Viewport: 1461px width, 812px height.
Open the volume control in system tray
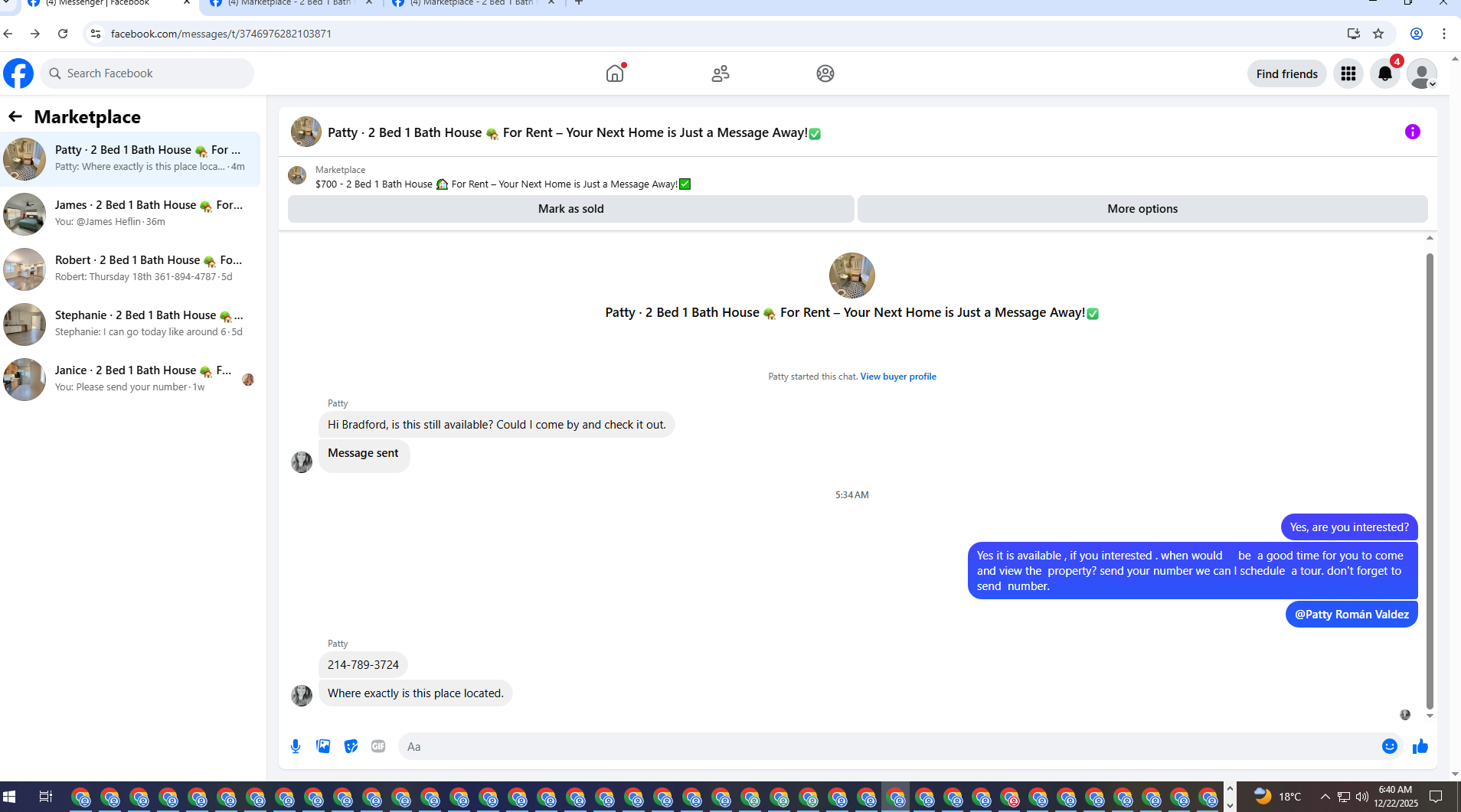click(x=1362, y=797)
